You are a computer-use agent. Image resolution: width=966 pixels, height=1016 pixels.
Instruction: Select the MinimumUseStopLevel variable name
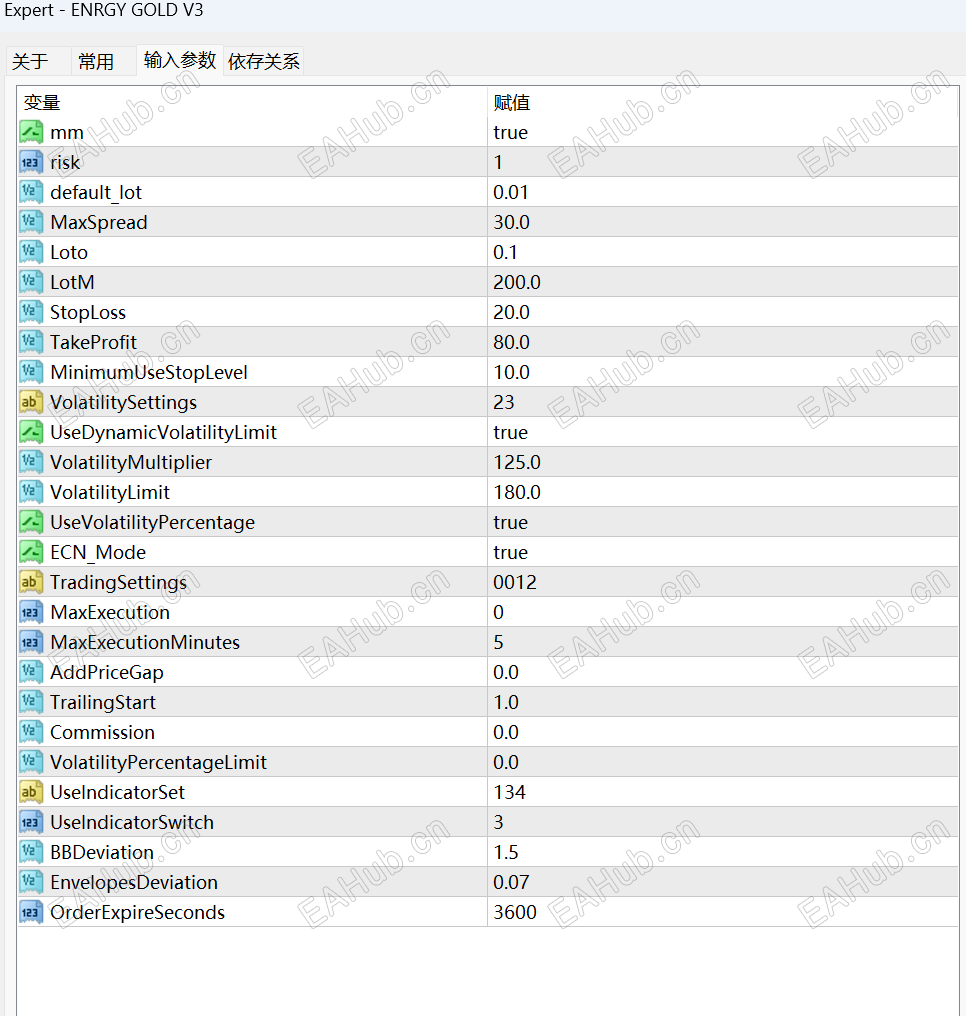pyautogui.click(x=149, y=372)
